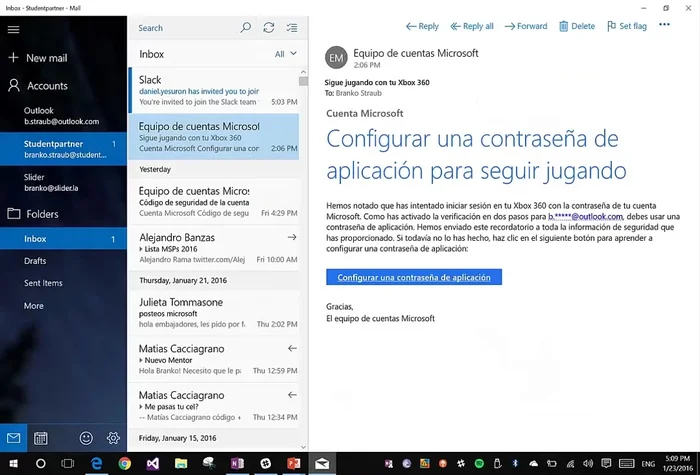The width and height of the screenshot is (700, 475).
Task: Open Mail settings gear
Action: click(x=113, y=438)
